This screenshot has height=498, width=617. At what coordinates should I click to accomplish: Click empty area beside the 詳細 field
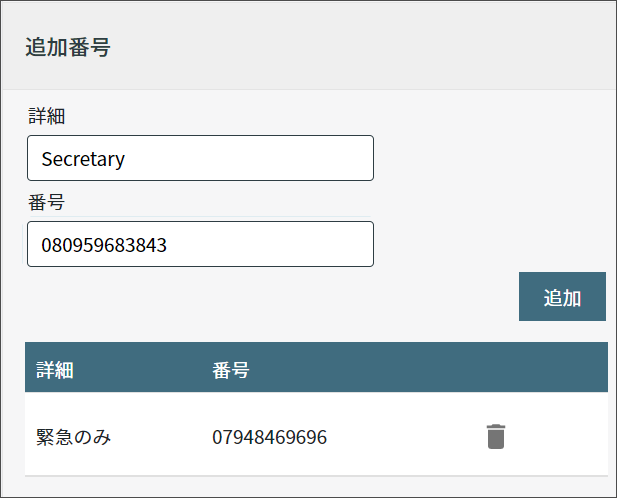pos(492,158)
